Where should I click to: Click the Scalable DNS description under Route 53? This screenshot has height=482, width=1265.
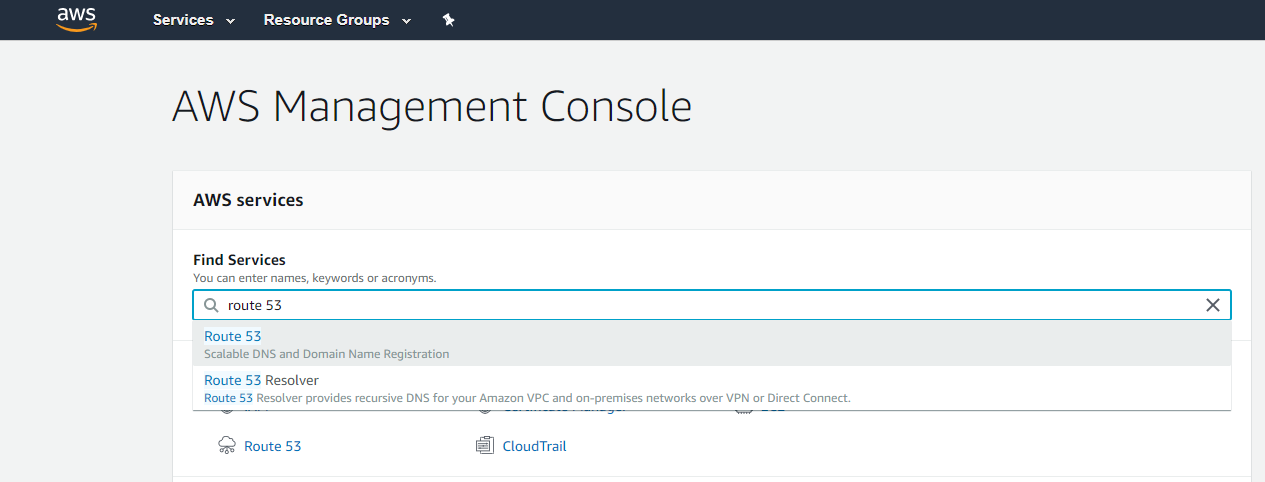pyautogui.click(x=326, y=354)
